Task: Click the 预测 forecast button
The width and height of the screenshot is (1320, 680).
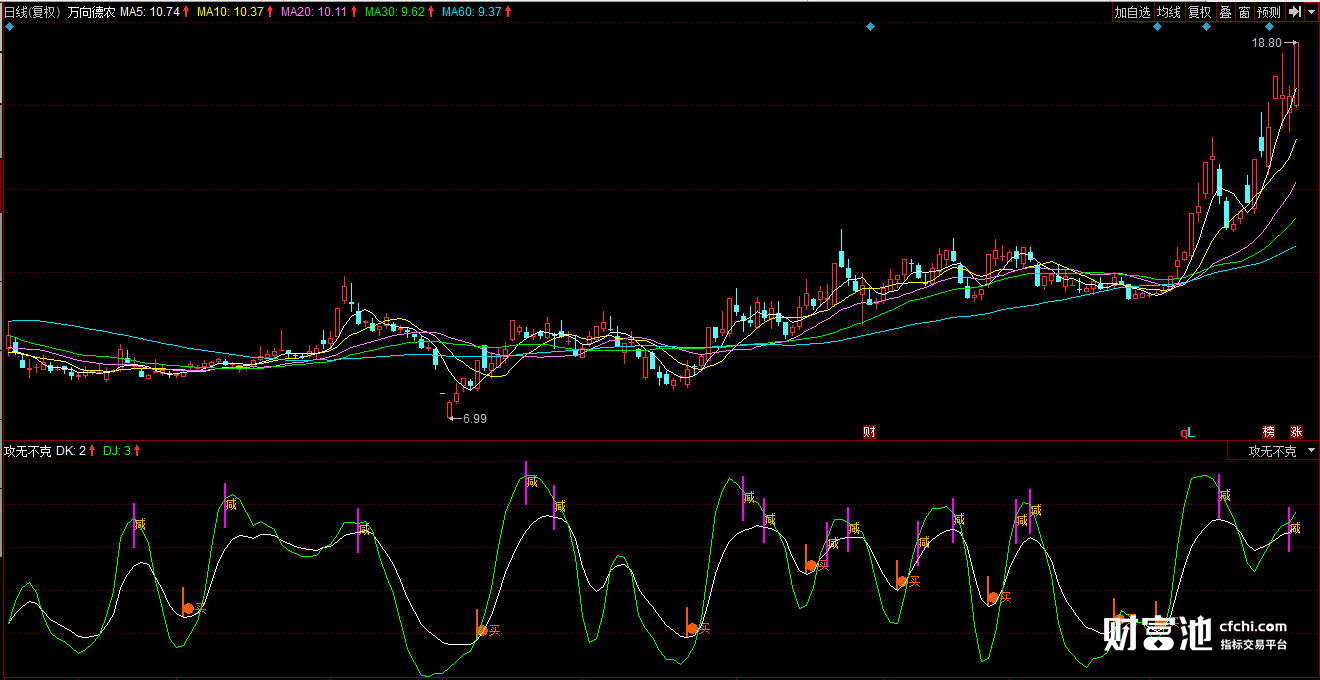Action: point(1269,12)
